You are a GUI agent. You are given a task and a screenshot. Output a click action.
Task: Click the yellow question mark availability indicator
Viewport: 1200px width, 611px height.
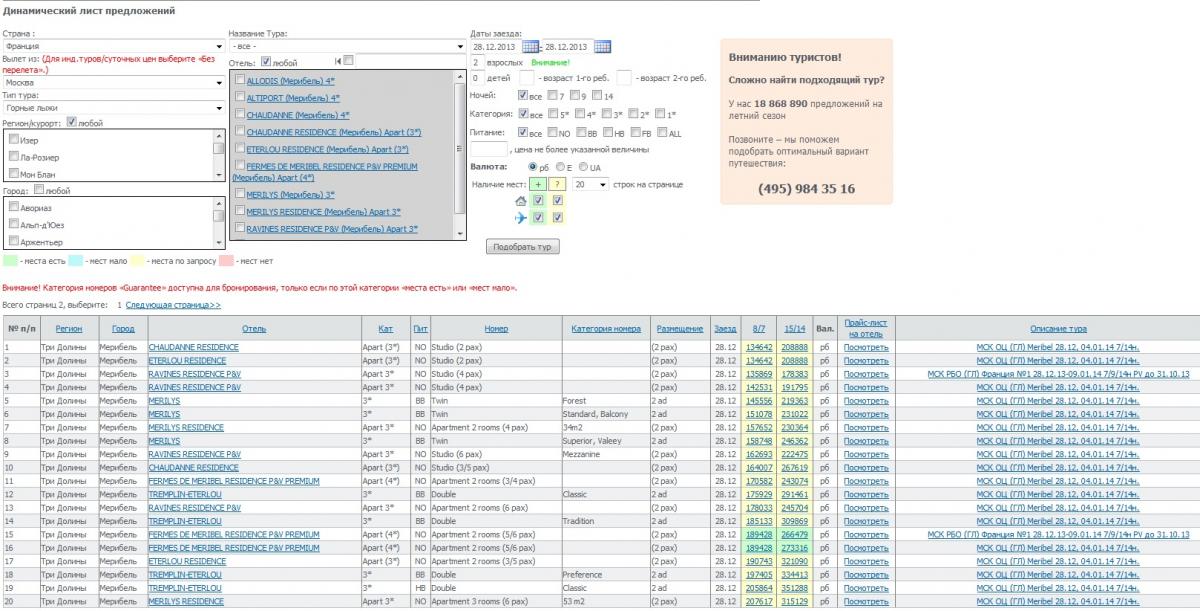(557, 184)
